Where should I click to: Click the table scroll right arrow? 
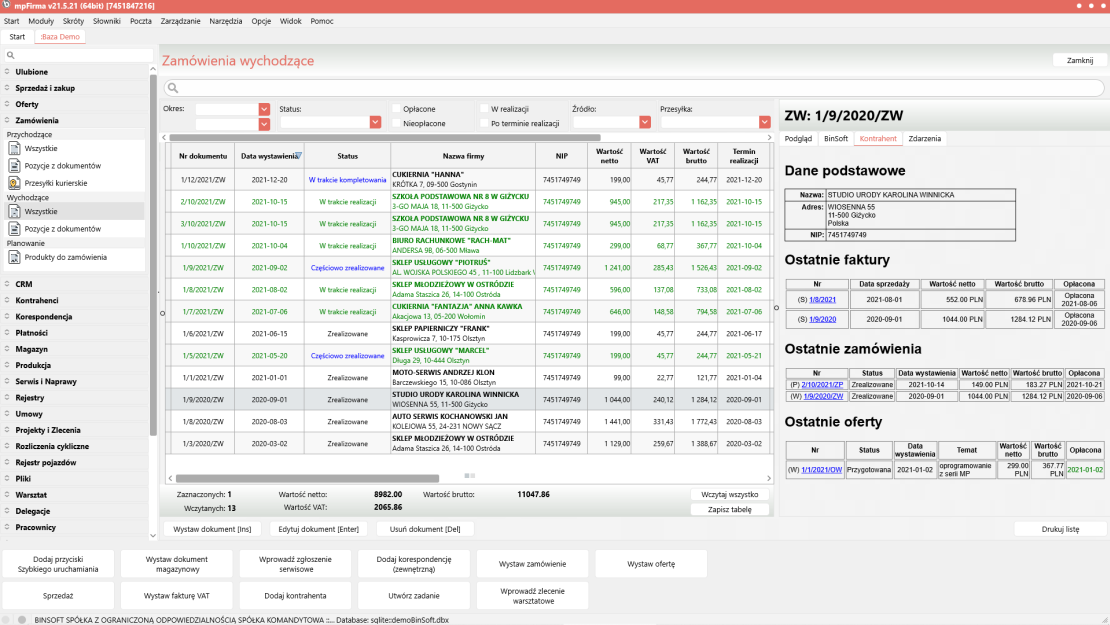coord(769,478)
